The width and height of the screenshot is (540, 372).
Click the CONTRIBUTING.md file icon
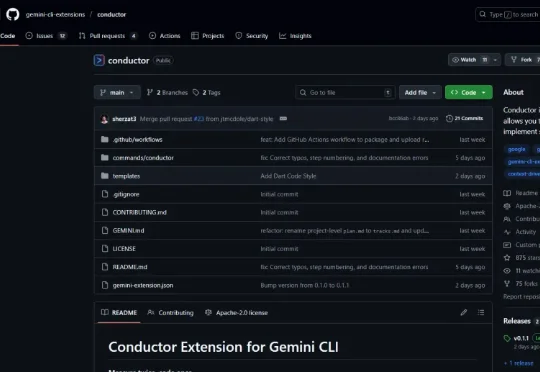(x=105, y=212)
